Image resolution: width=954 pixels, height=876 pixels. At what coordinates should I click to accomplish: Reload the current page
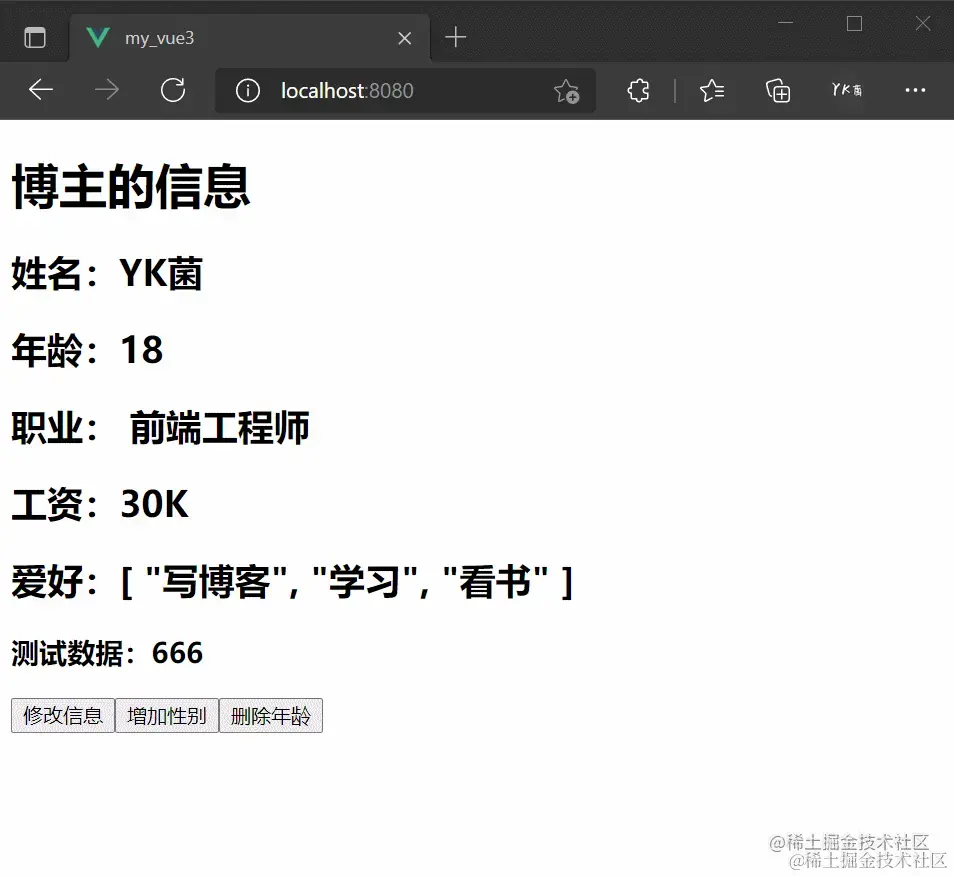pyautogui.click(x=173, y=90)
